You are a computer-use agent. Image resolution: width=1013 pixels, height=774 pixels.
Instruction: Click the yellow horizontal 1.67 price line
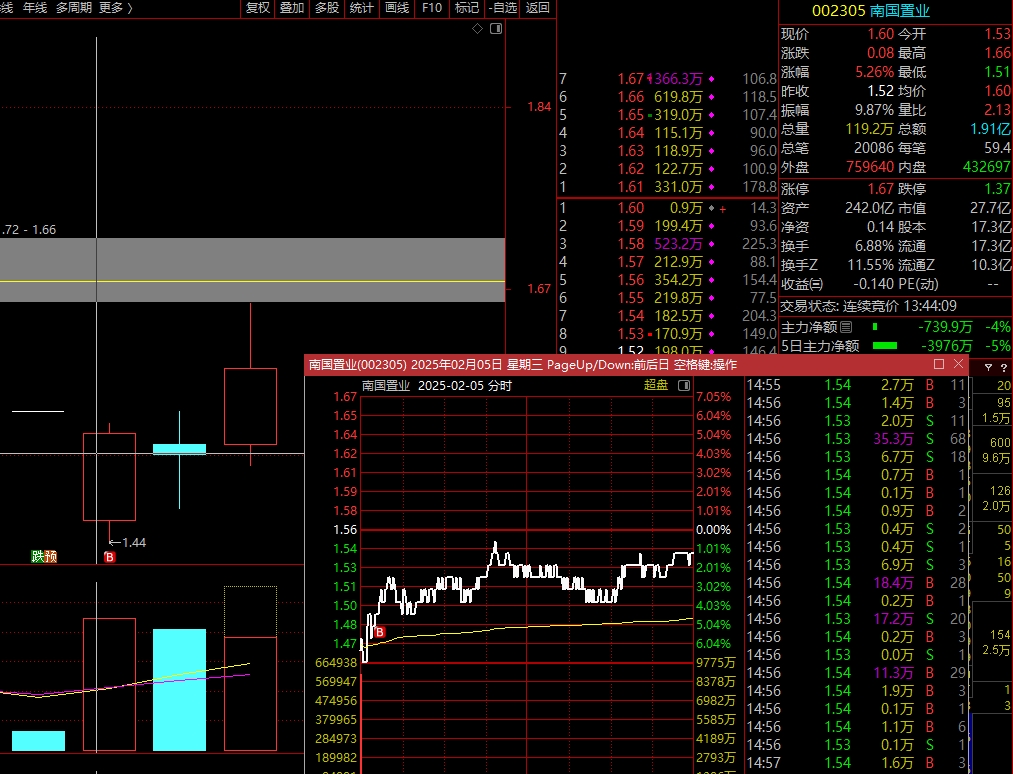point(252,281)
